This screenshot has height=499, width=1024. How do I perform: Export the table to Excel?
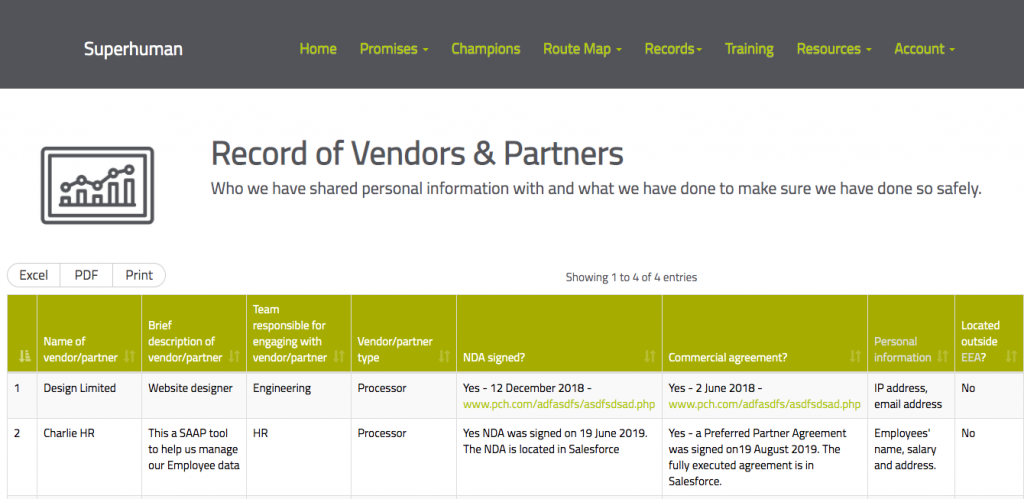33,276
